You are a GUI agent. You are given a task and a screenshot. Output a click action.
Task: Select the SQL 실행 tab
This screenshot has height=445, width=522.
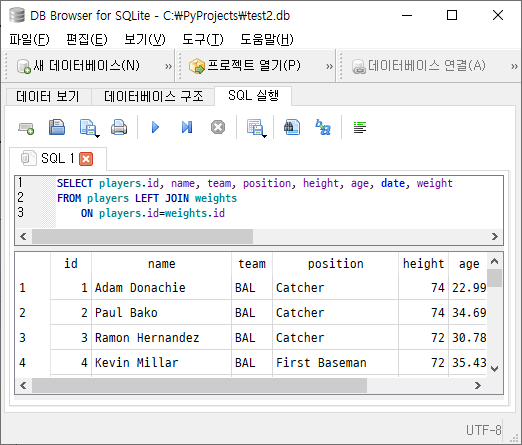(253, 96)
